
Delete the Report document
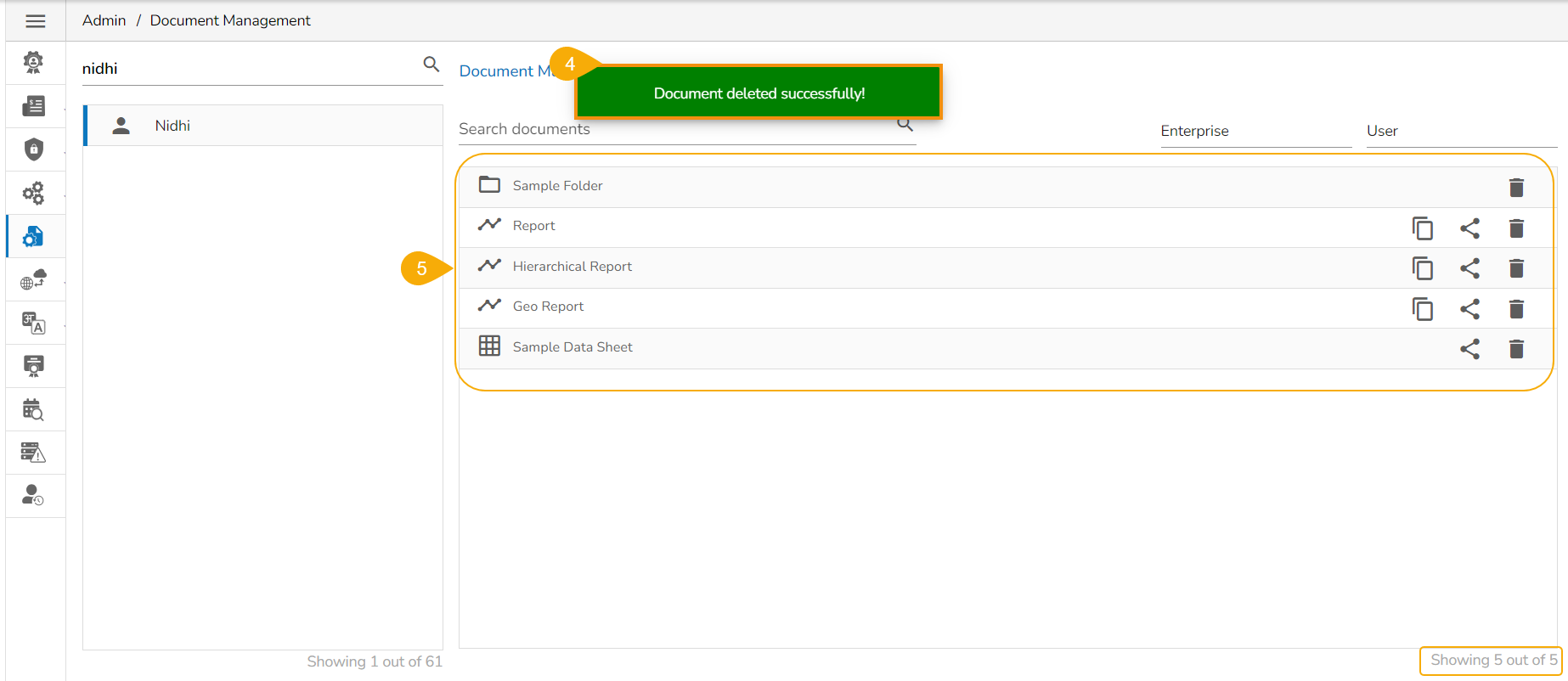(x=1516, y=228)
